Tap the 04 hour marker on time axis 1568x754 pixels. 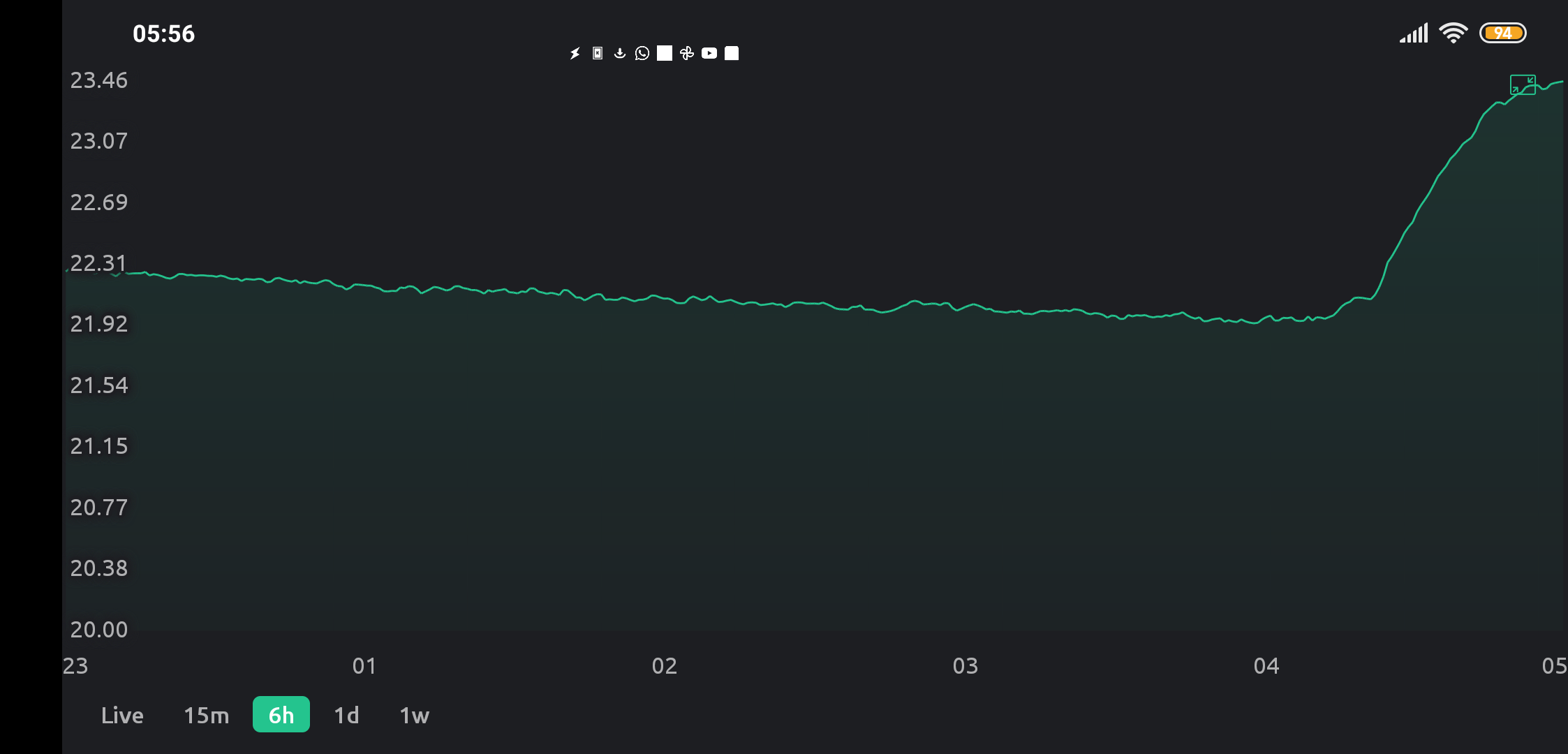click(x=1266, y=666)
